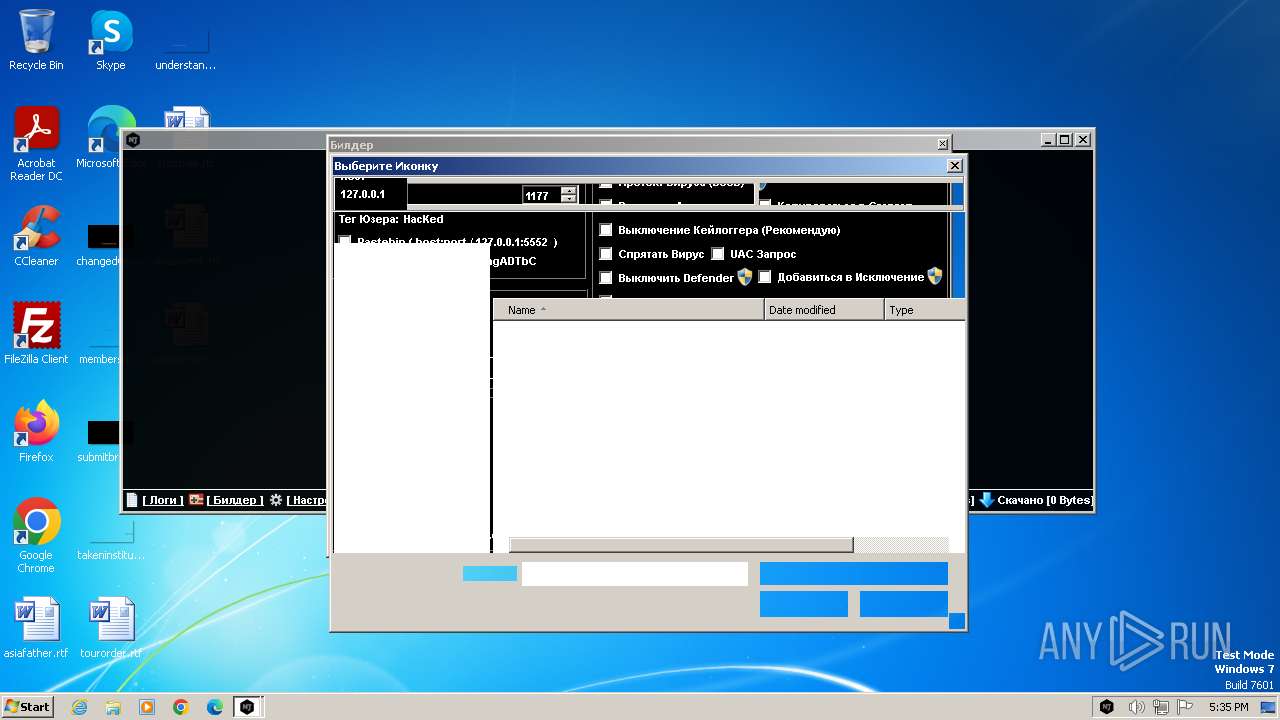Open Edge from the taskbar
1280x720 pixels.
[x=214, y=707]
